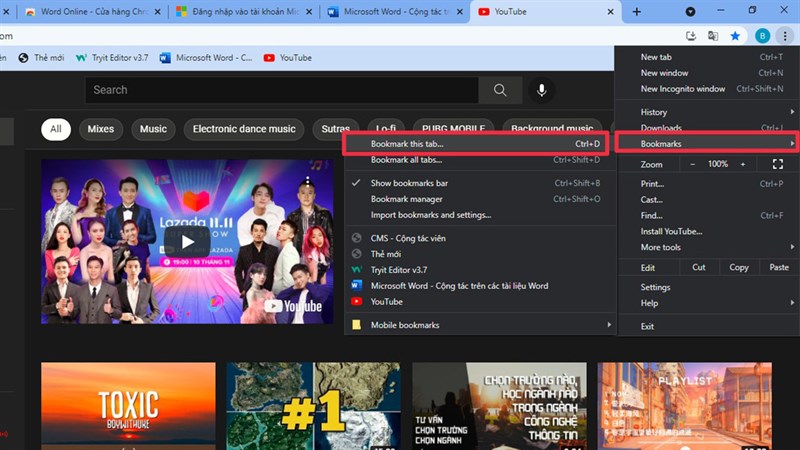Select the Music filter chip

tap(153, 129)
